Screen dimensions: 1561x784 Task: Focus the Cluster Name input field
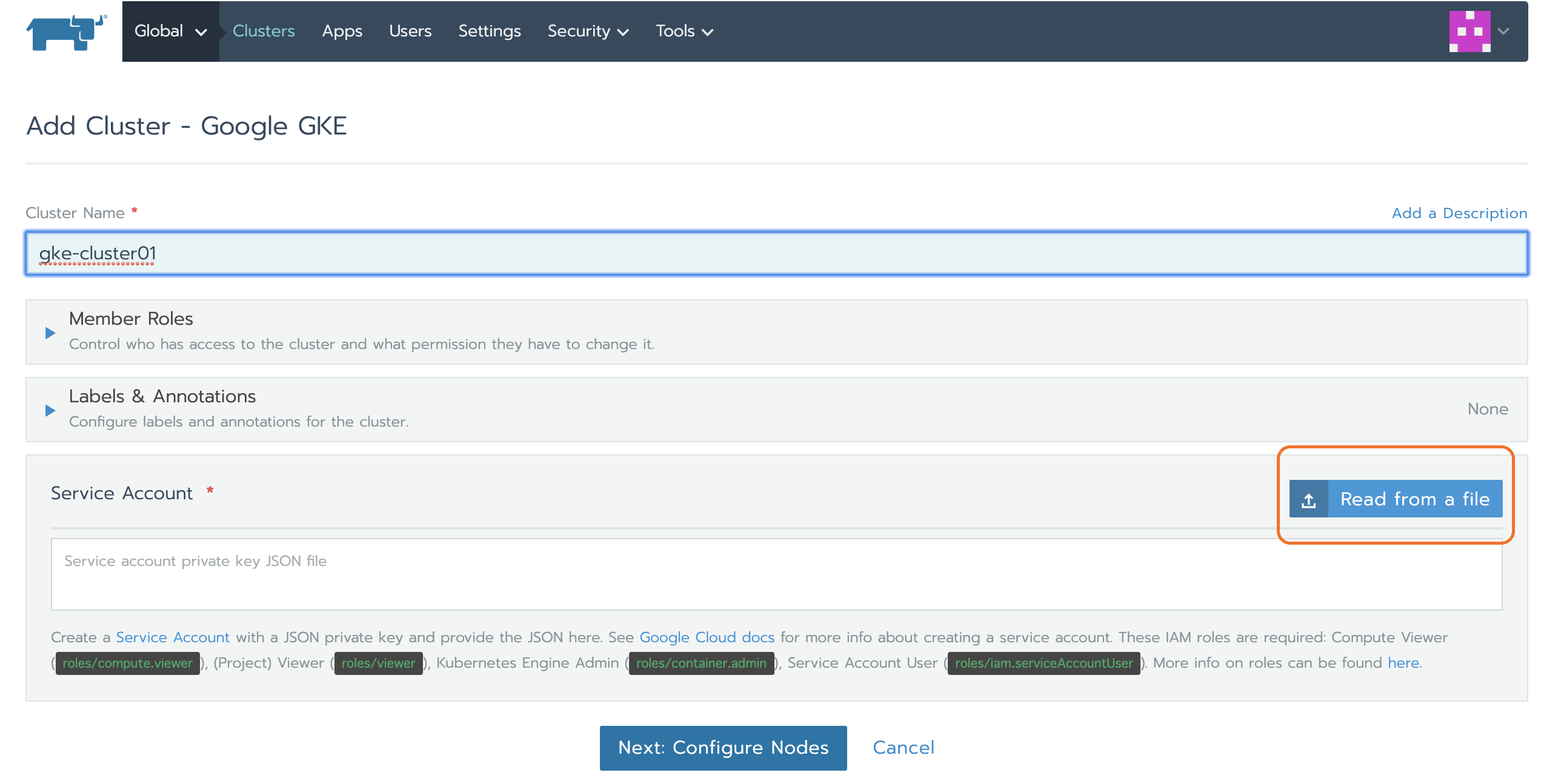pyautogui.click(x=776, y=253)
